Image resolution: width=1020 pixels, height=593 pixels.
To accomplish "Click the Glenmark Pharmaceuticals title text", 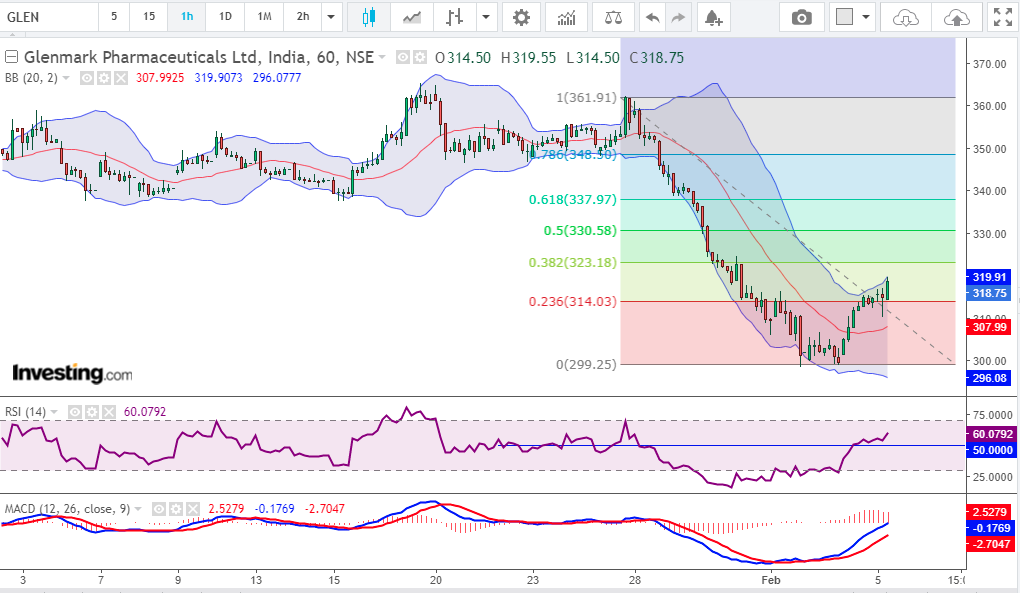I will [x=198, y=57].
